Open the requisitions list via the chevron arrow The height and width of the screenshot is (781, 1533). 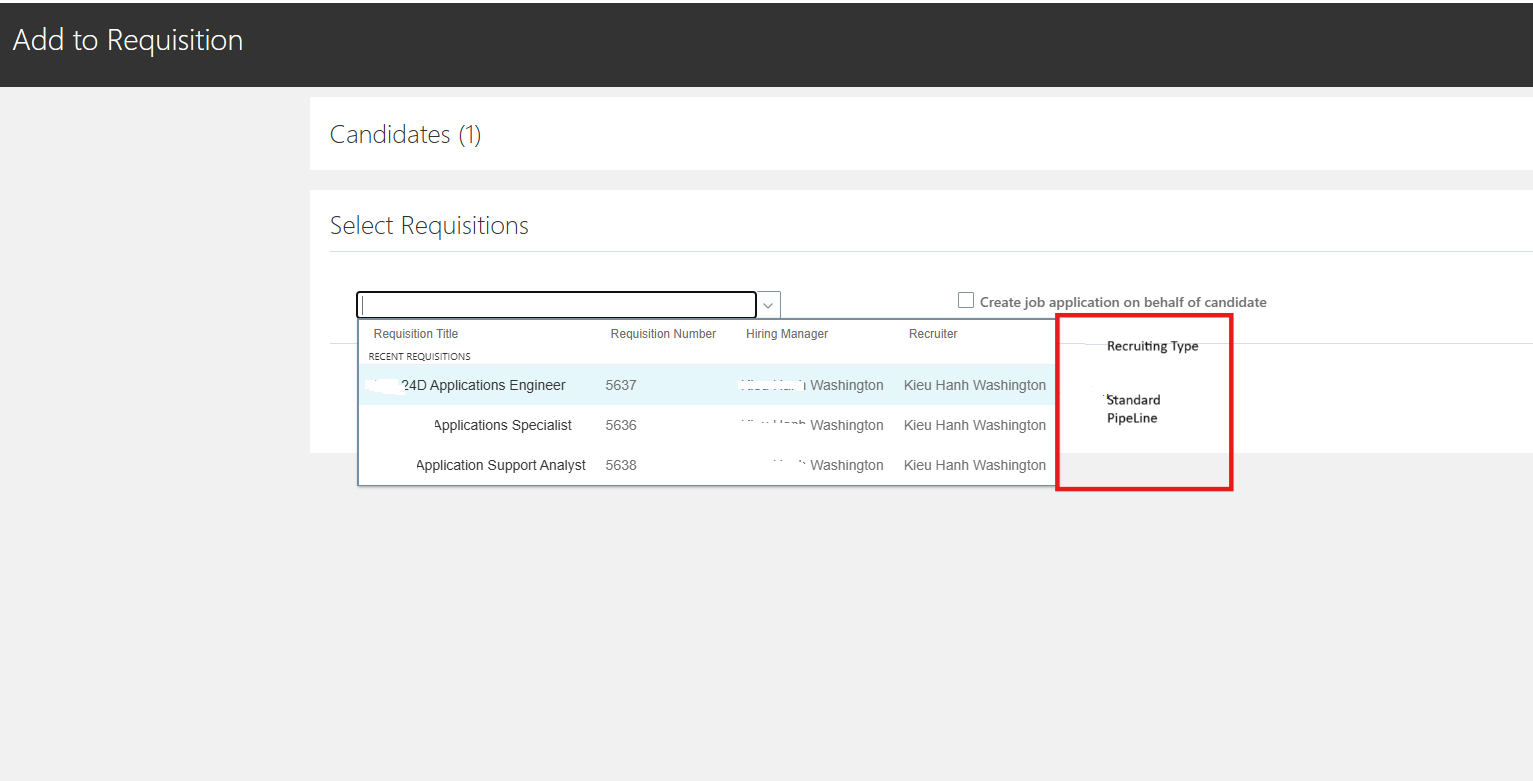point(768,304)
